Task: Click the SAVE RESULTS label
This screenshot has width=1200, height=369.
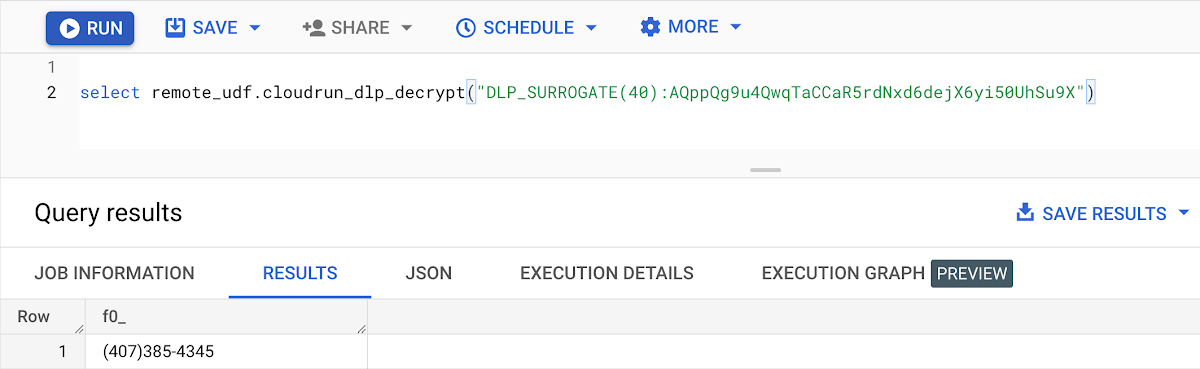Action: [x=1104, y=214]
